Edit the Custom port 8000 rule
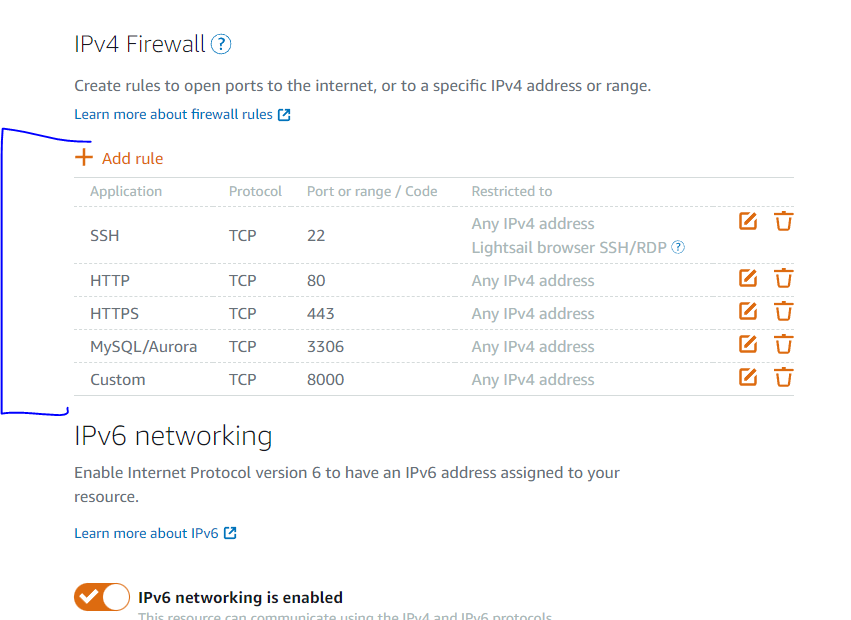851x620 pixels. (x=748, y=378)
